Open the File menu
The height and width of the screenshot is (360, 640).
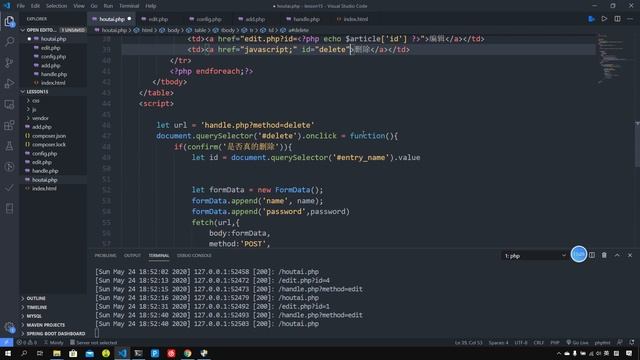(x=21, y=6)
